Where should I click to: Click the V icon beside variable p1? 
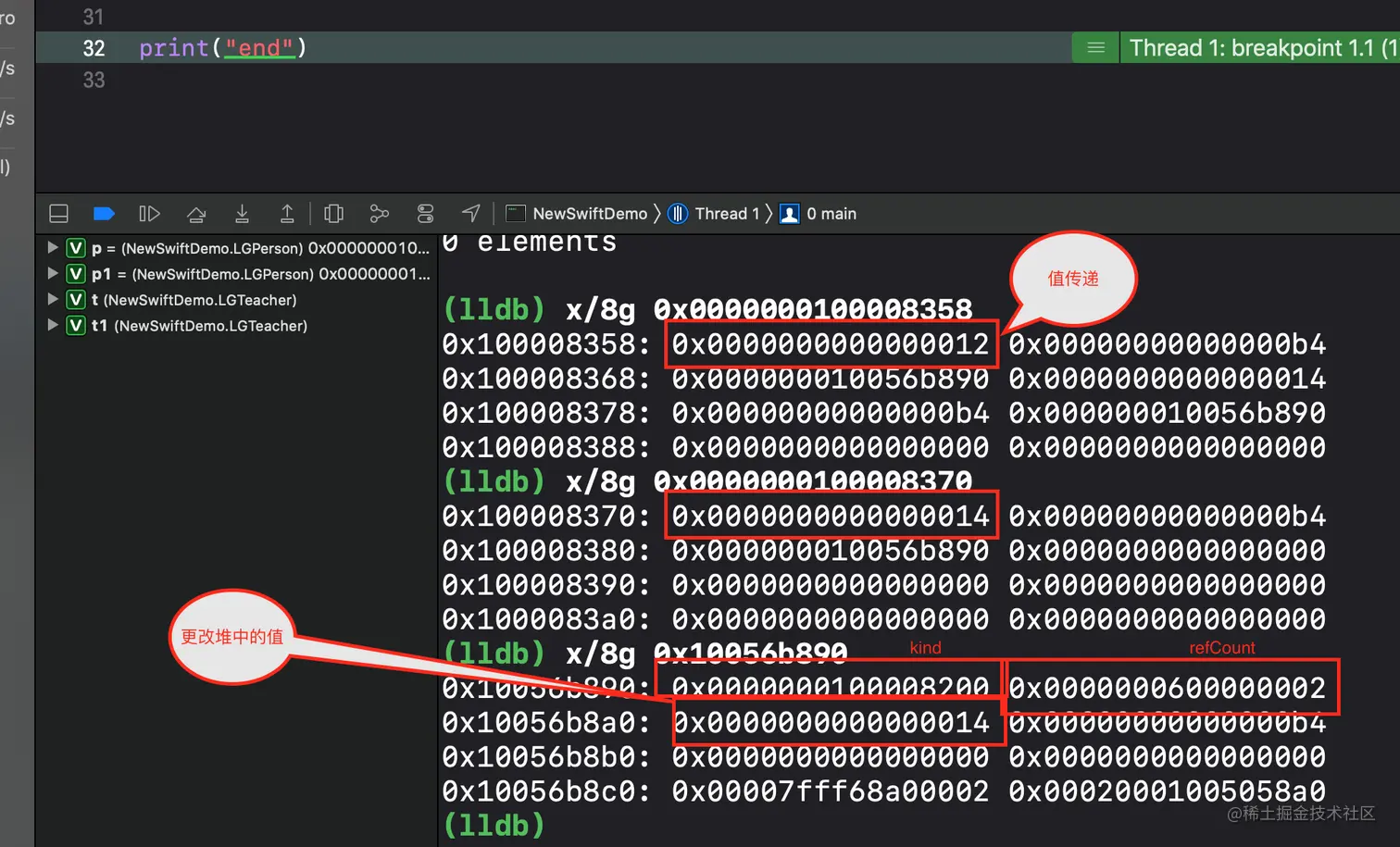pyautogui.click(x=76, y=274)
